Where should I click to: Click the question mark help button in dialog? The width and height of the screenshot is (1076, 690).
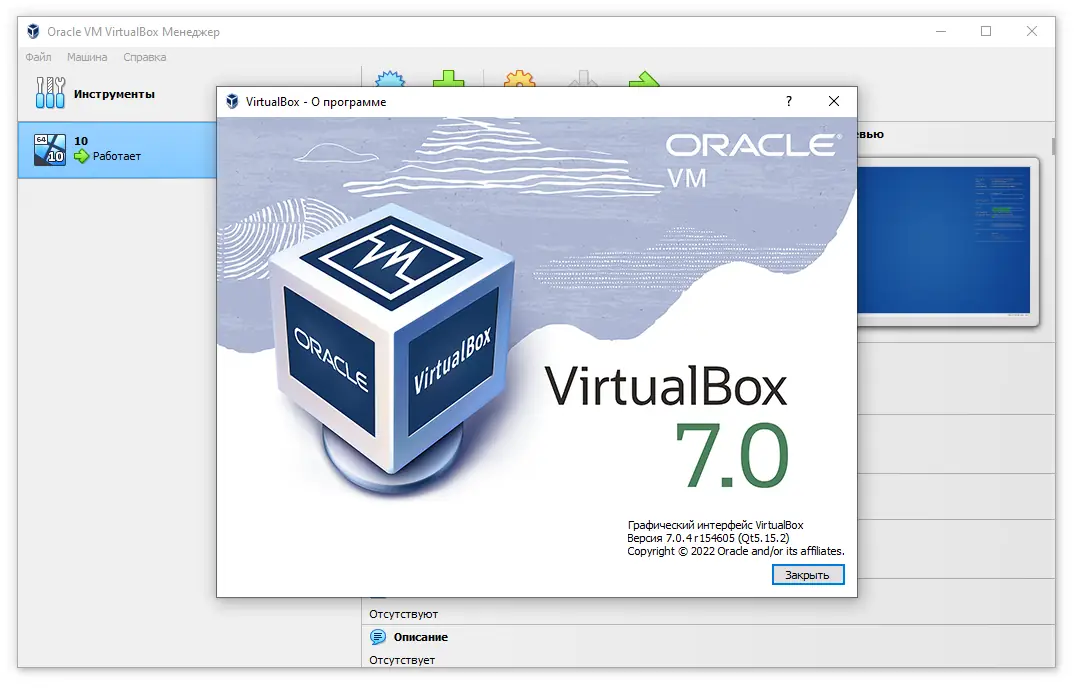click(x=789, y=102)
